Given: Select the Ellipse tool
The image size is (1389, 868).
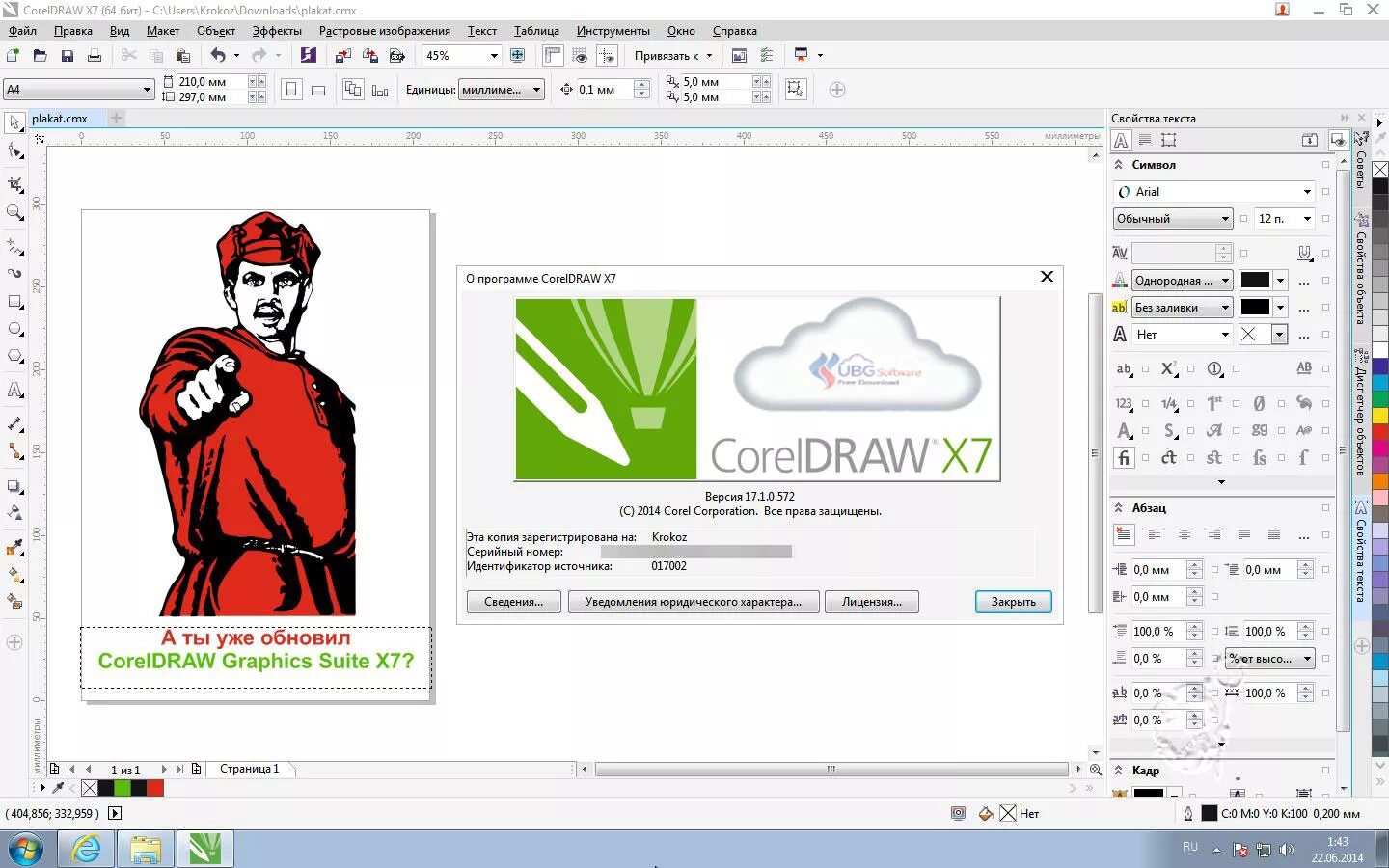Looking at the screenshot, I should pyautogui.click(x=14, y=329).
